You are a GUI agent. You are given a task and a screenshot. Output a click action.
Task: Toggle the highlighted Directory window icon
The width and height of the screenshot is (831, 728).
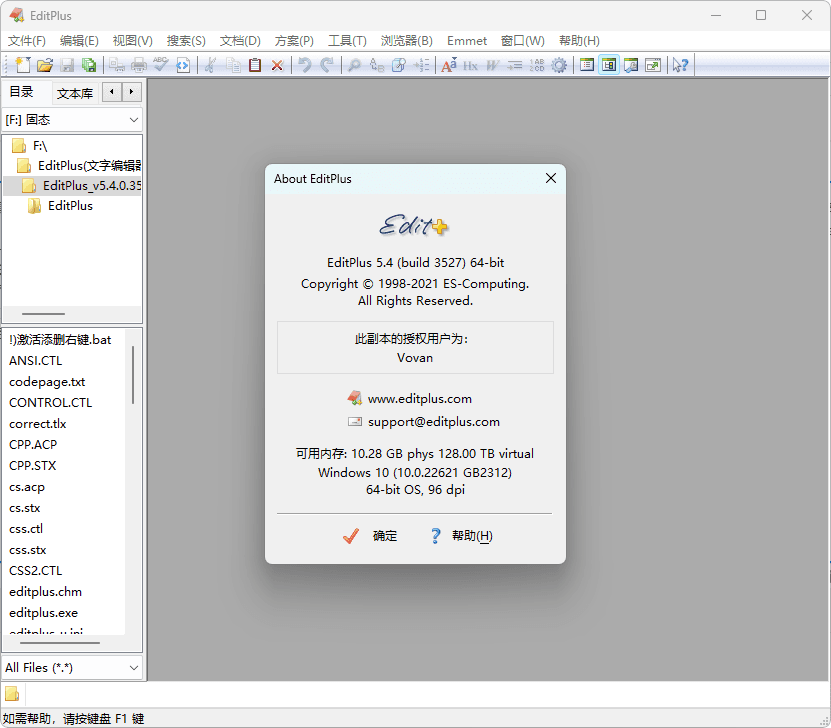tap(609, 65)
